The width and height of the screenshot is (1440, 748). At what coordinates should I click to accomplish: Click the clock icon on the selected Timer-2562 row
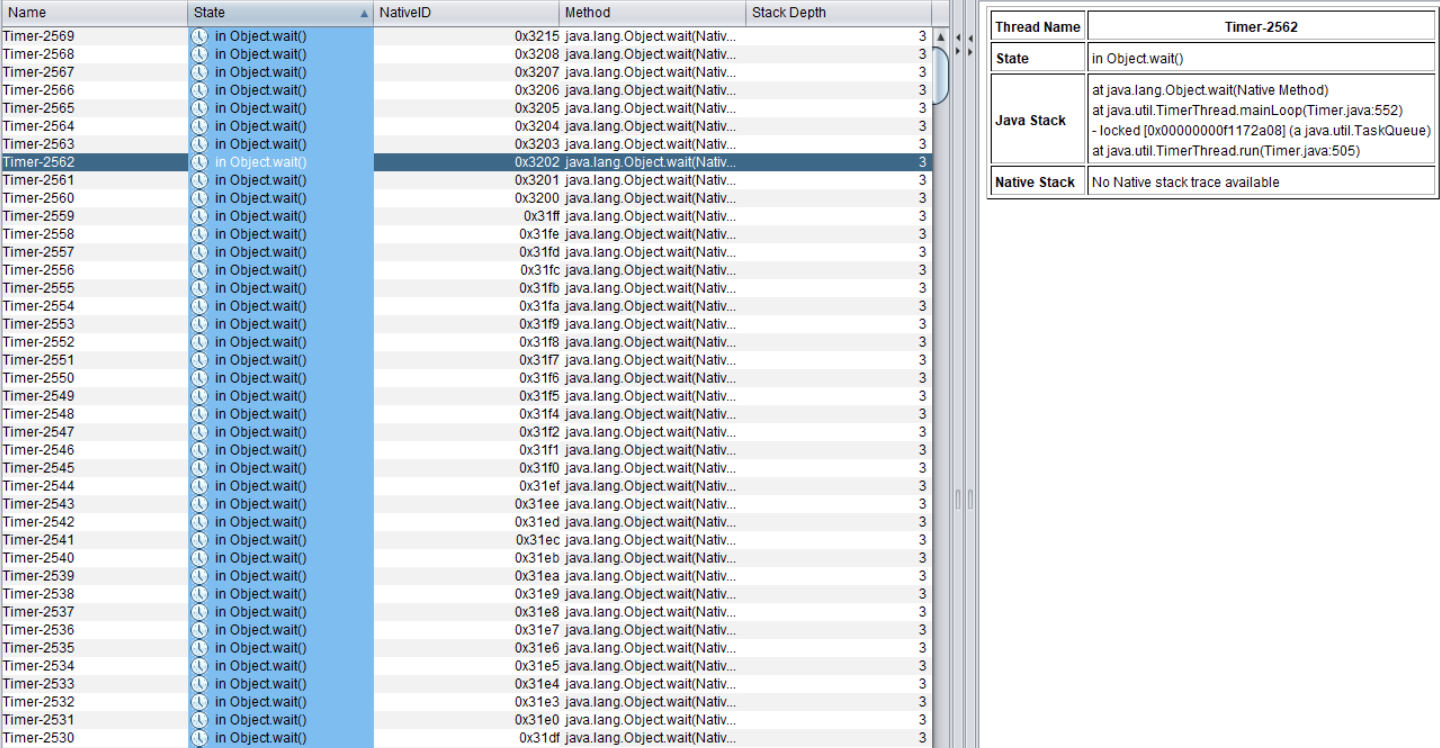[x=199, y=162]
